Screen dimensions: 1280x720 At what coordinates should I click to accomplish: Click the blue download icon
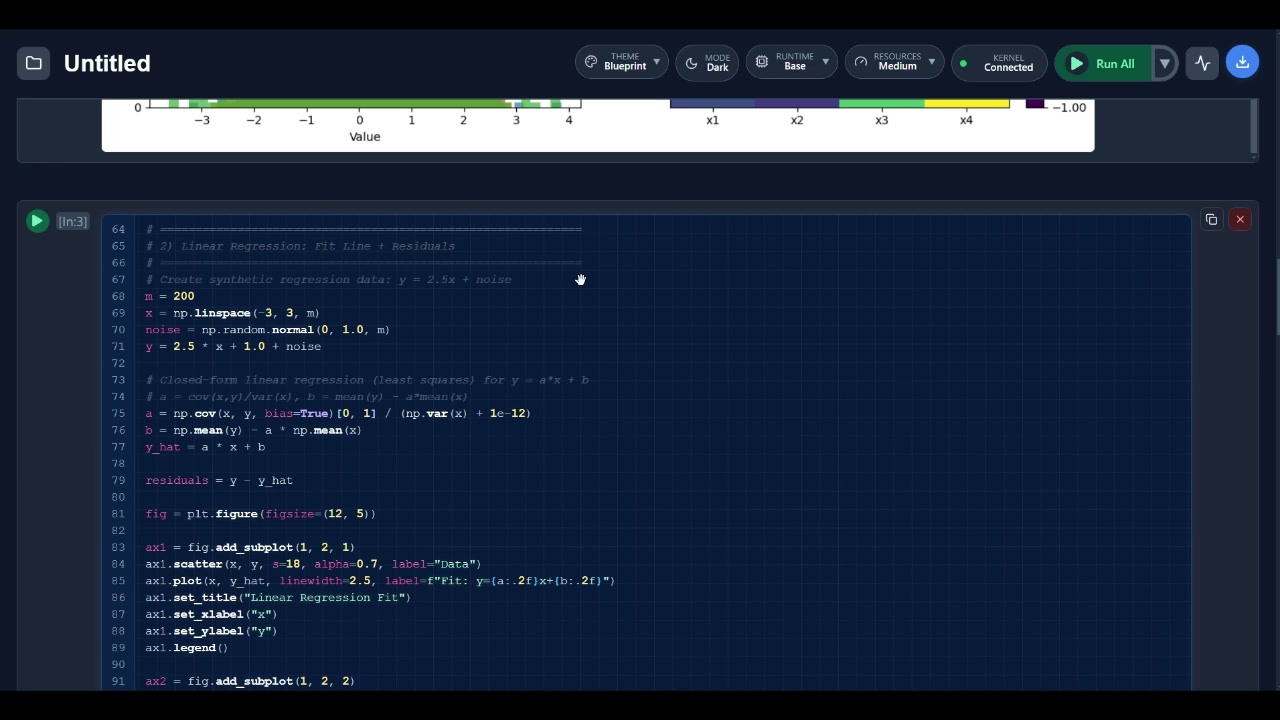tap(1242, 62)
